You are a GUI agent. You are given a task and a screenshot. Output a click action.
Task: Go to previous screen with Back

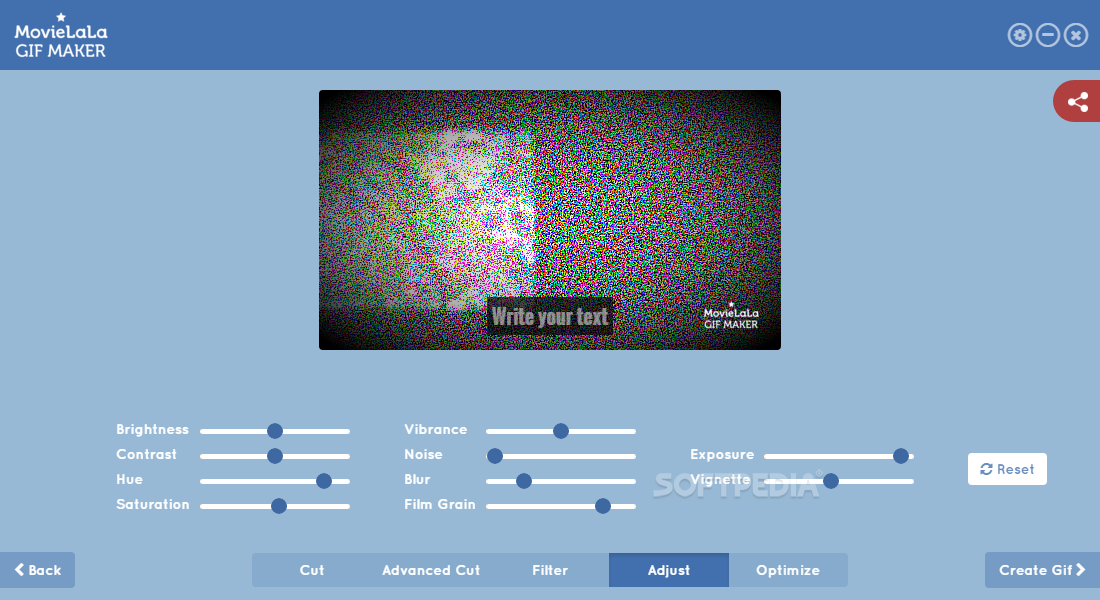(x=37, y=570)
